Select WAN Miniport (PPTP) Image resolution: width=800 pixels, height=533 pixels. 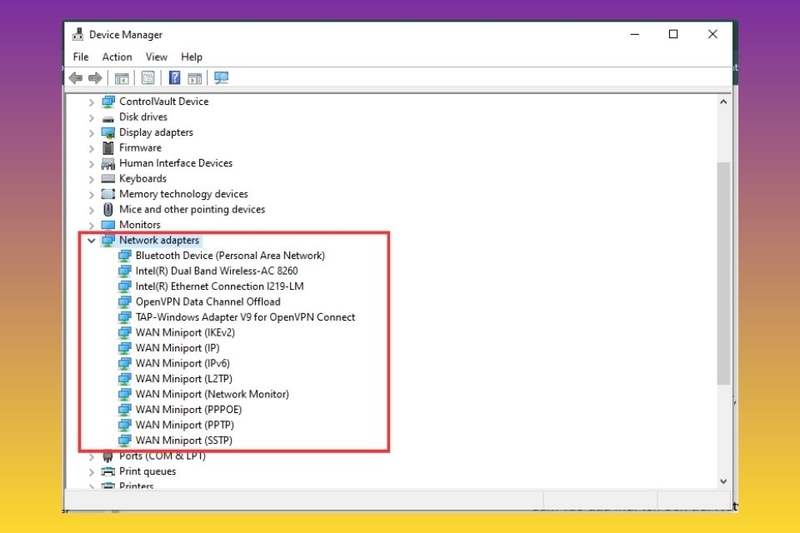[185, 425]
